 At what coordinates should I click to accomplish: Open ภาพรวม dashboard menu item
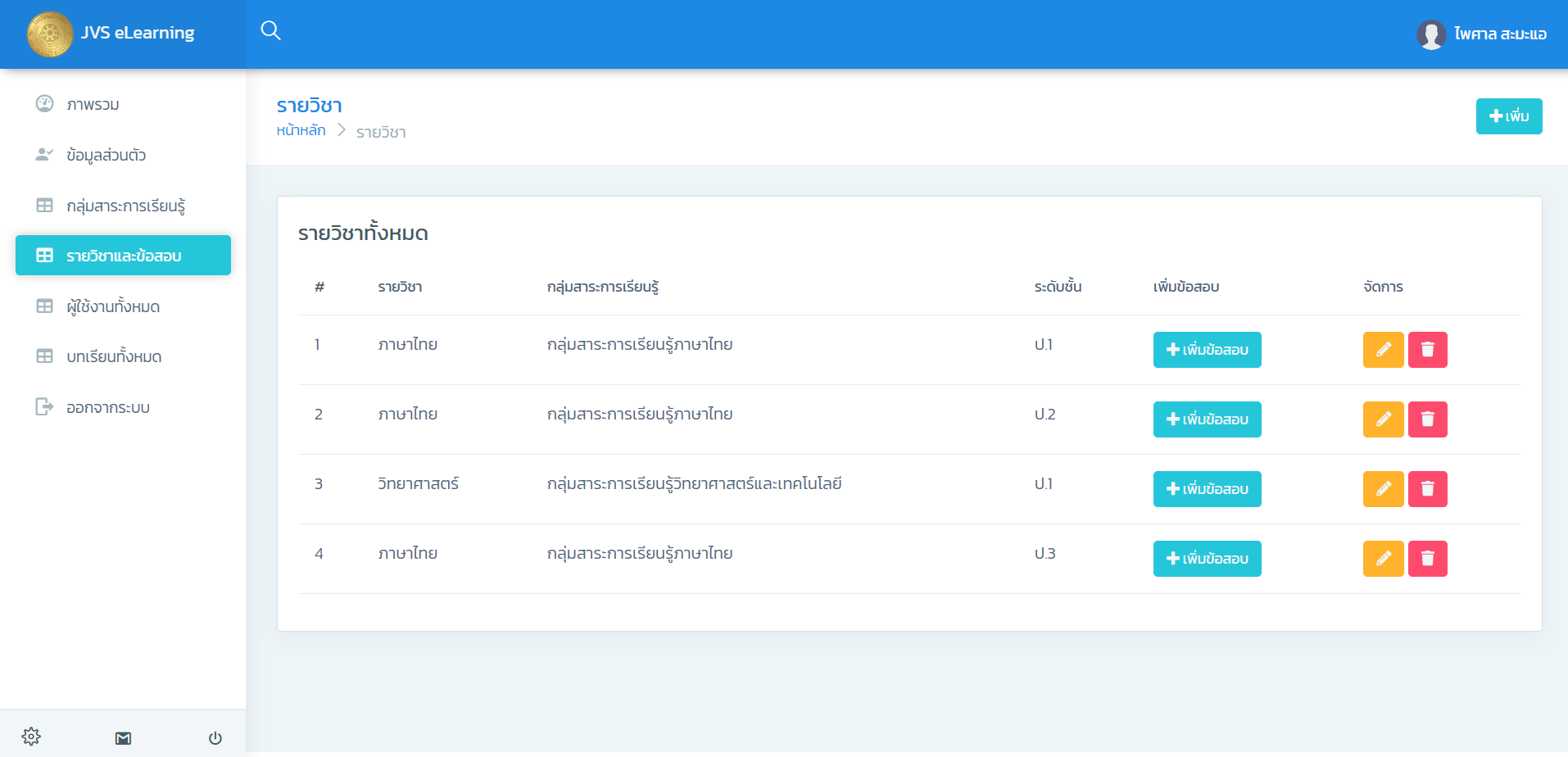coord(123,104)
